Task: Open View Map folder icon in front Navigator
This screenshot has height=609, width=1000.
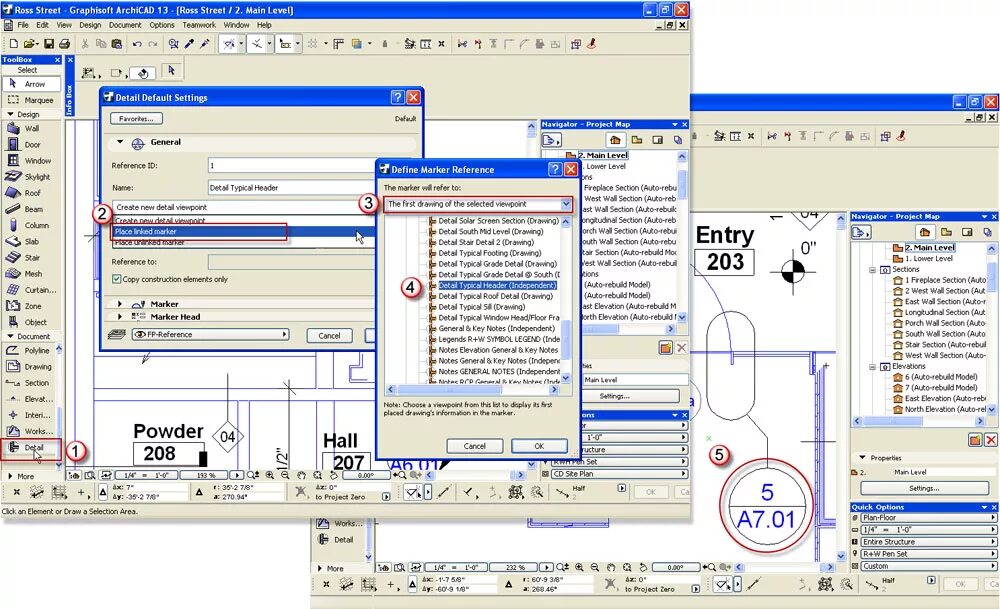Action: tap(636, 140)
